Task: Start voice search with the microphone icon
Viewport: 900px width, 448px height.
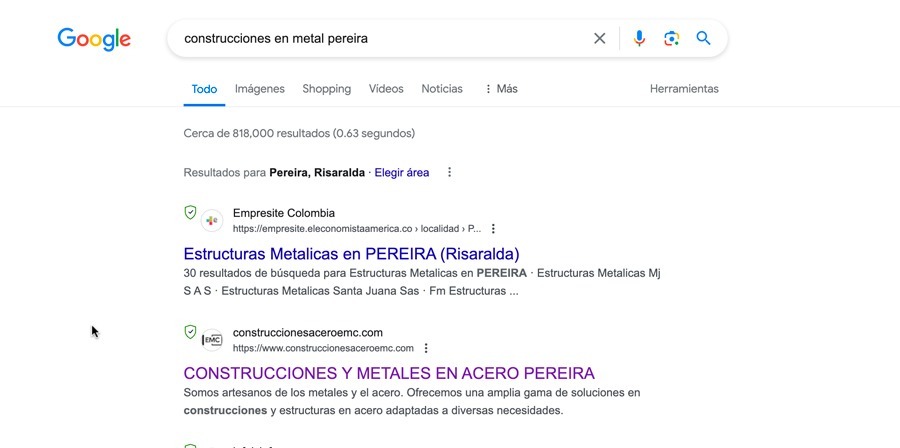Action: coord(639,38)
